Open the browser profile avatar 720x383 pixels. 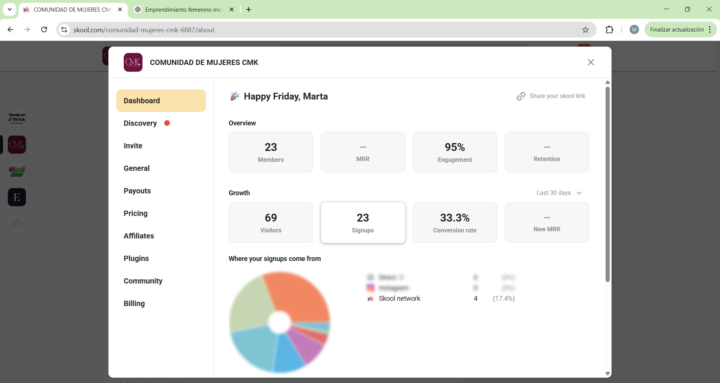pos(634,30)
